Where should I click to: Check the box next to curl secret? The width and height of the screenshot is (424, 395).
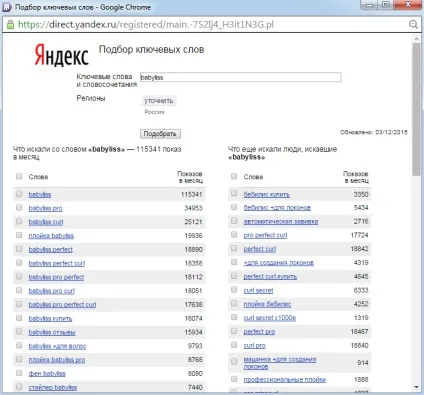[234, 290]
